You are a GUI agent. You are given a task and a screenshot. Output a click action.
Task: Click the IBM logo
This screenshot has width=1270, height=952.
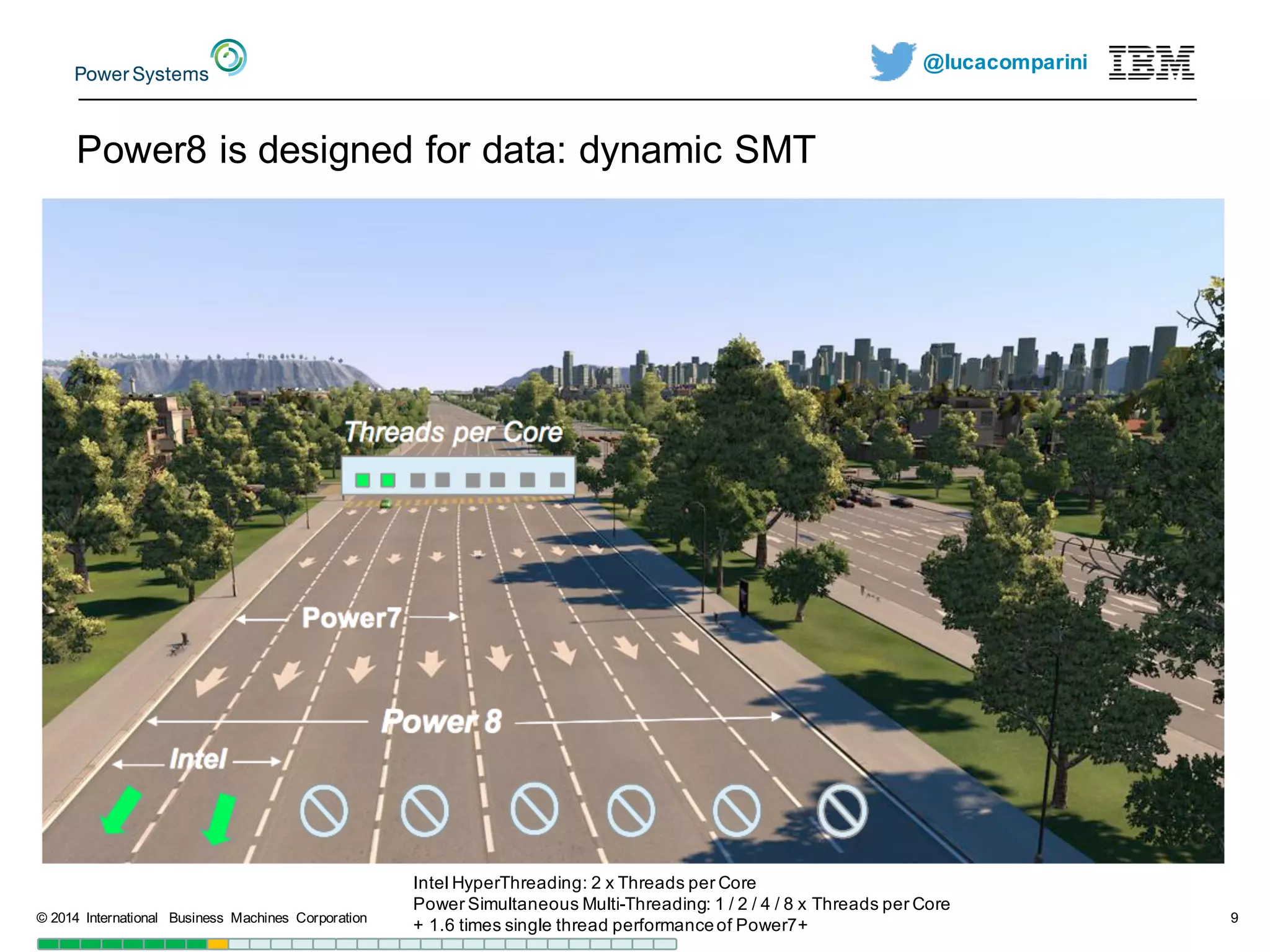[x=1152, y=63]
